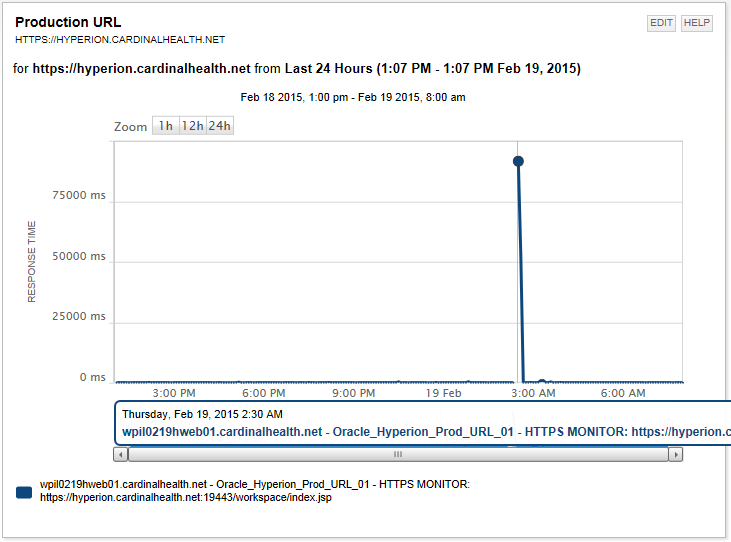The image size is (731, 542).
Task: Click the HTTPS://HYPERION.CARDINALHEALTH.NET subtitle
Action: pyautogui.click(x=120, y=40)
